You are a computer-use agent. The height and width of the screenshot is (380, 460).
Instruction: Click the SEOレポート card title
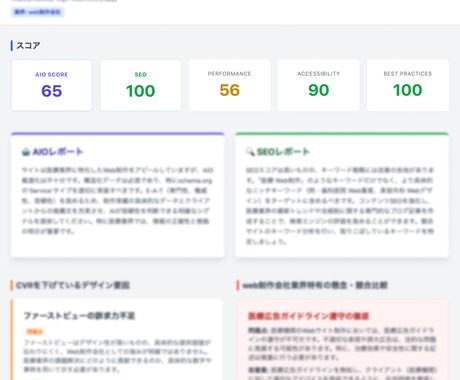[x=283, y=152]
